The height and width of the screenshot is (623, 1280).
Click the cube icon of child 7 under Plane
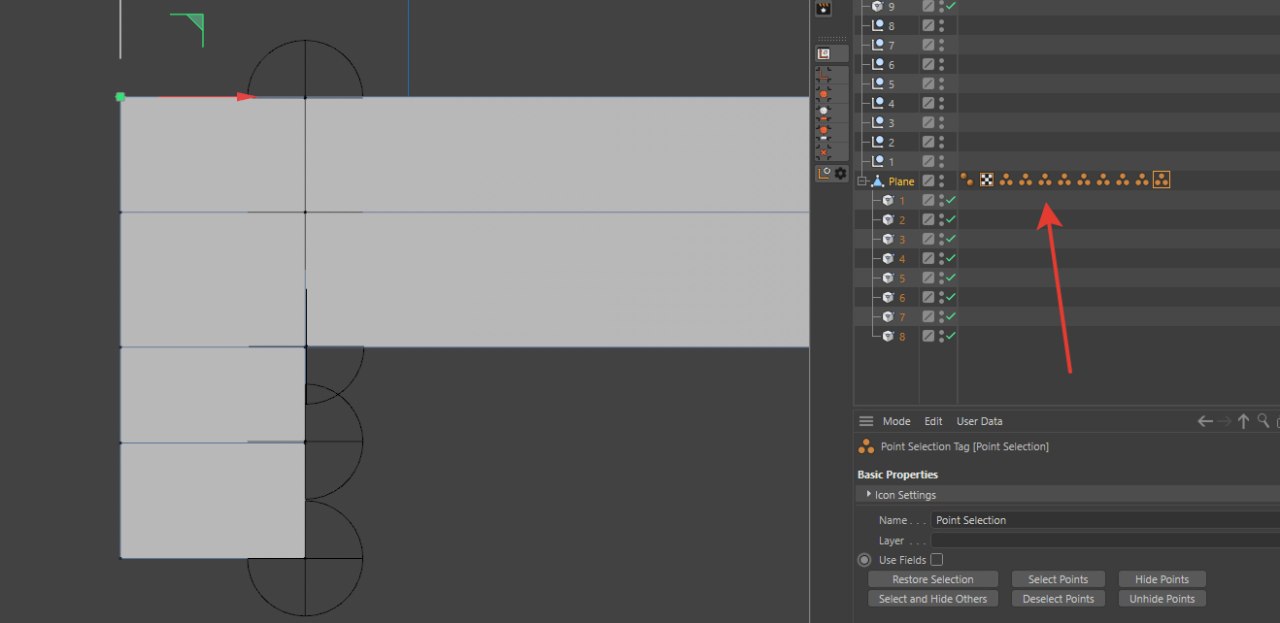888,316
